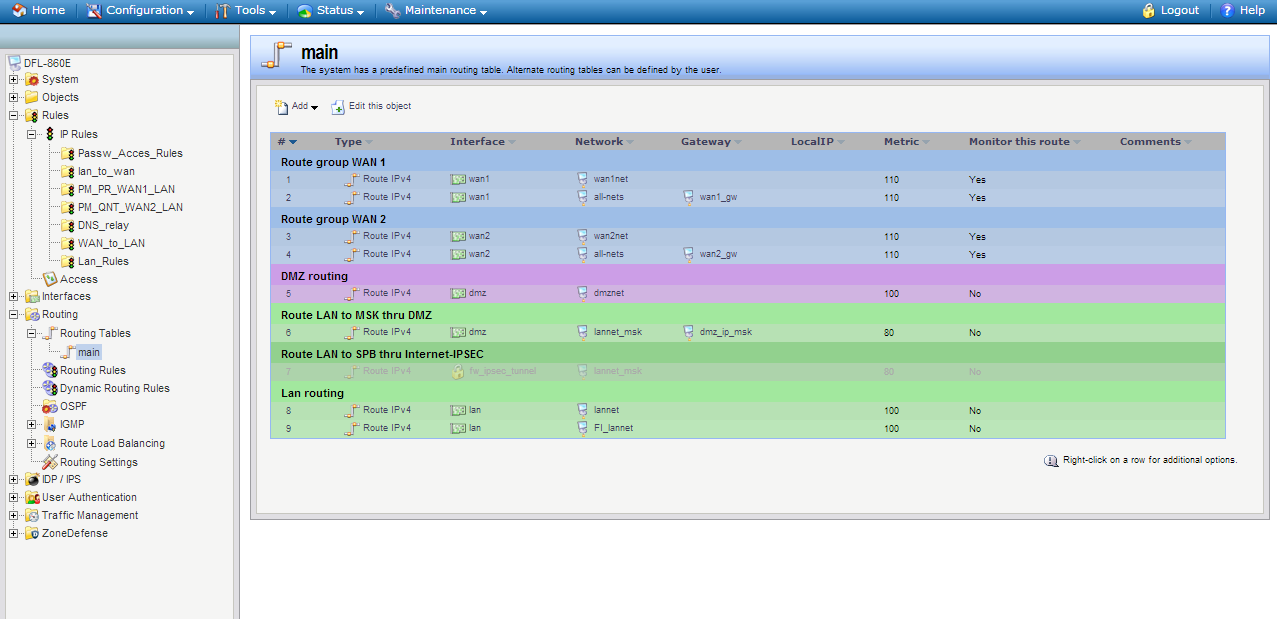Click the Access rules icon in the tree

(x=50, y=279)
